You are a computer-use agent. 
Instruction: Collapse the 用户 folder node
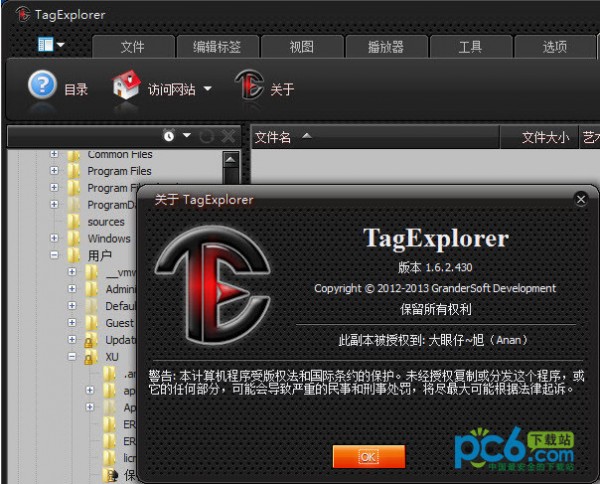click(x=54, y=255)
